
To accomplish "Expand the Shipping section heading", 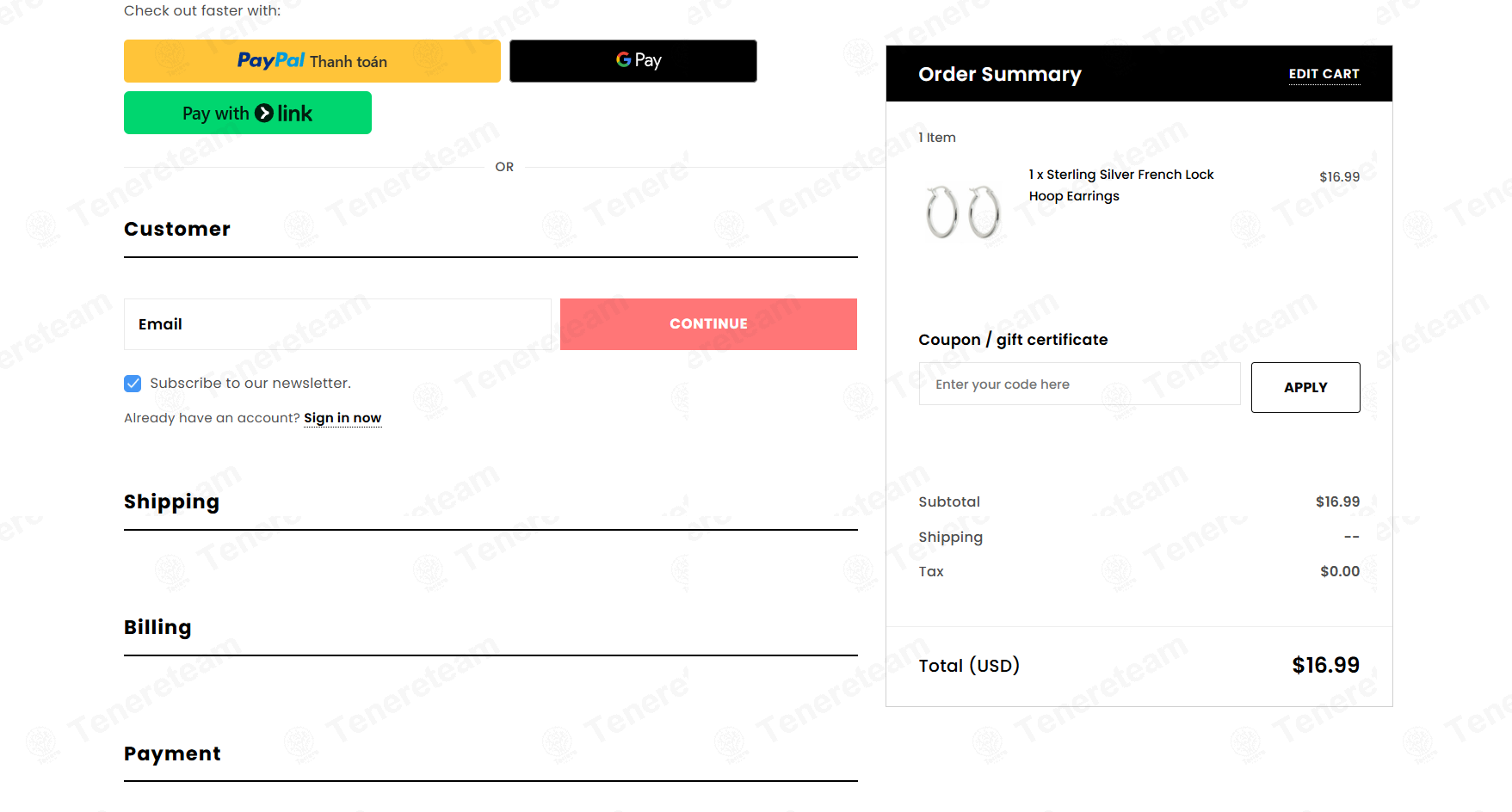I will [x=171, y=501].
